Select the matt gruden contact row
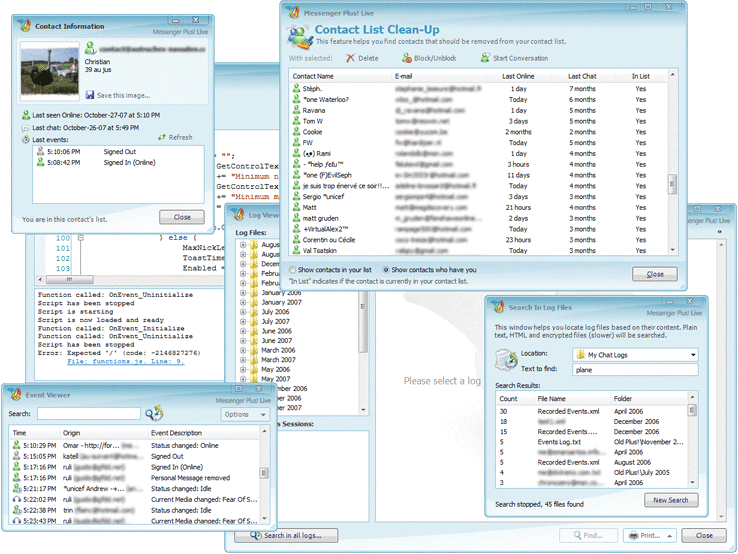 (478, 218)
